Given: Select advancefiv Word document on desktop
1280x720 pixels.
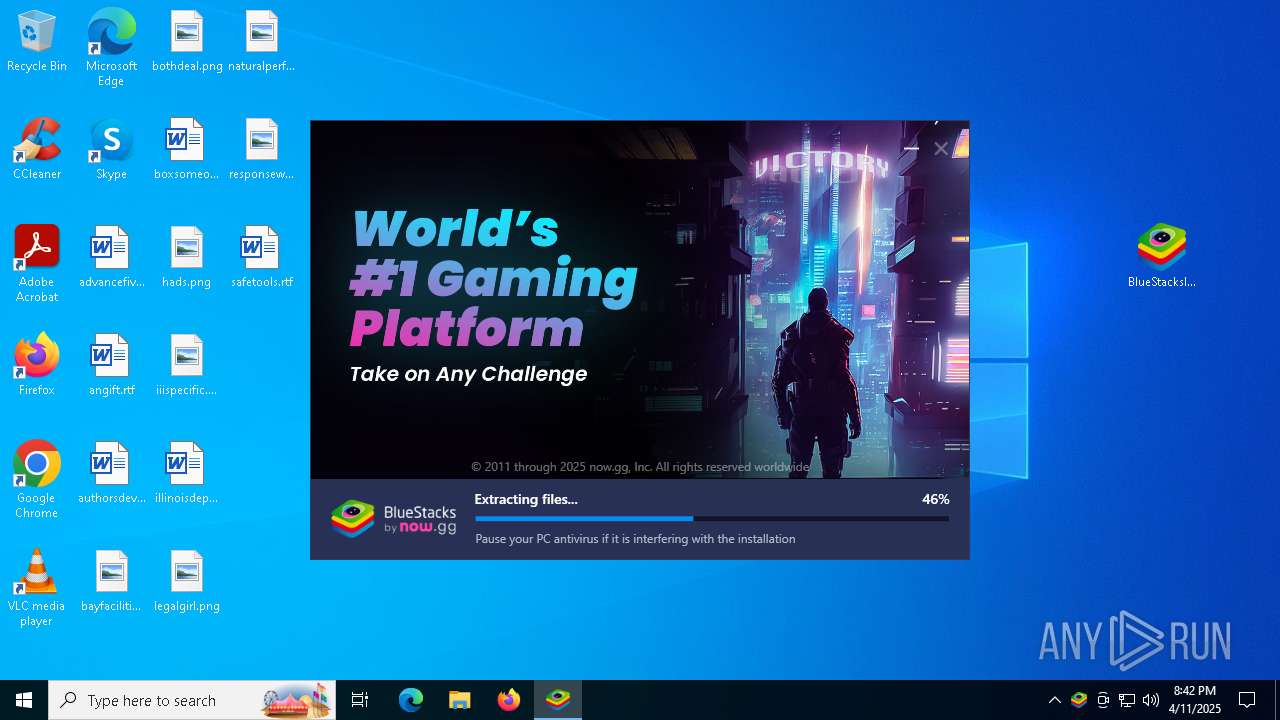Looking at the screenshot, I should click(x=111, y=258).
